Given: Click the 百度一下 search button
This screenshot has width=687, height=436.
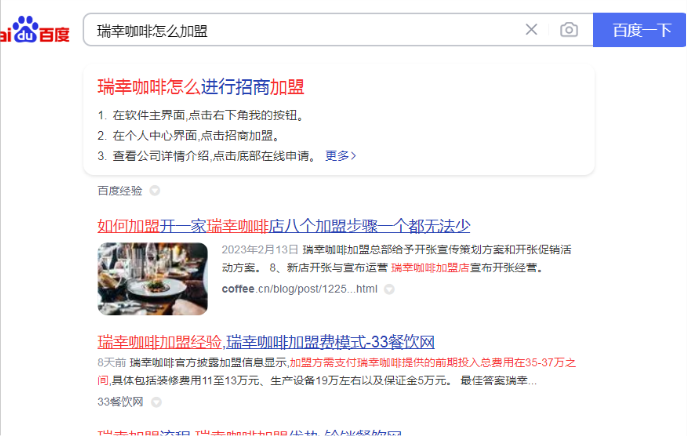Looking at the screenshot, I should [639, 30].
